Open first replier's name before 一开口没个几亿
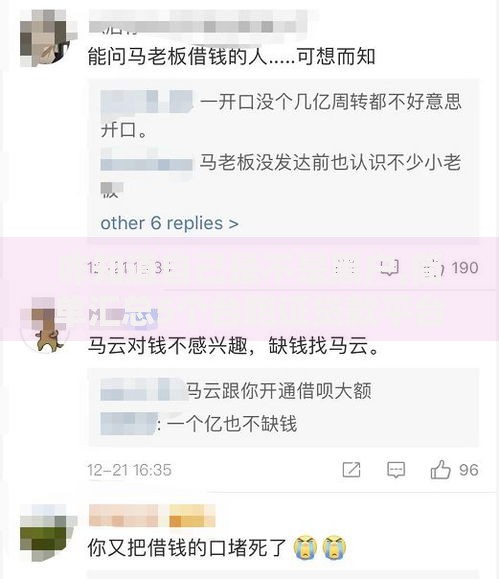The image size is (499, 579). 147,101
